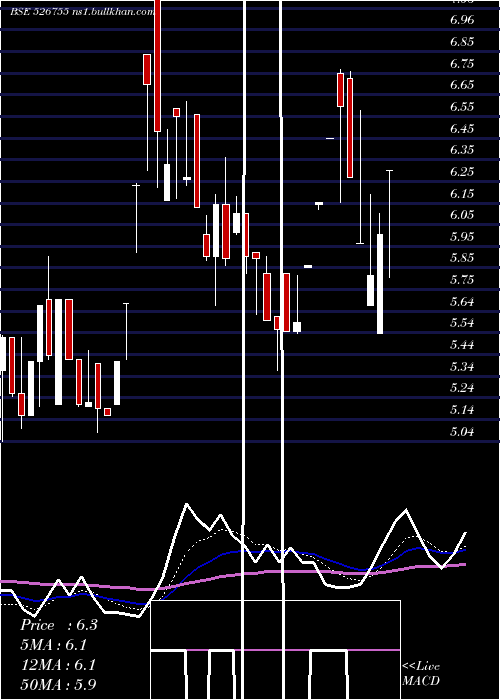Click the 5.95 price axis label
500x700 pixels.
[x=462, y=236]
